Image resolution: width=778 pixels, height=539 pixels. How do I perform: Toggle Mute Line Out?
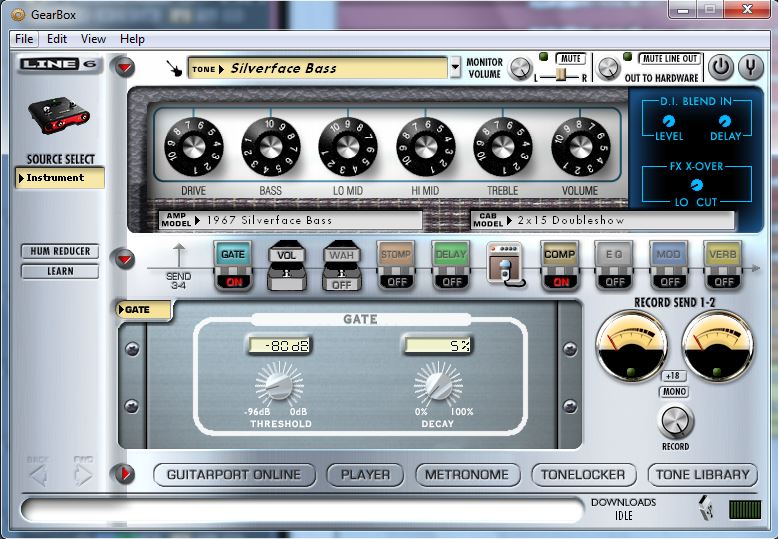tap(670, 59)
